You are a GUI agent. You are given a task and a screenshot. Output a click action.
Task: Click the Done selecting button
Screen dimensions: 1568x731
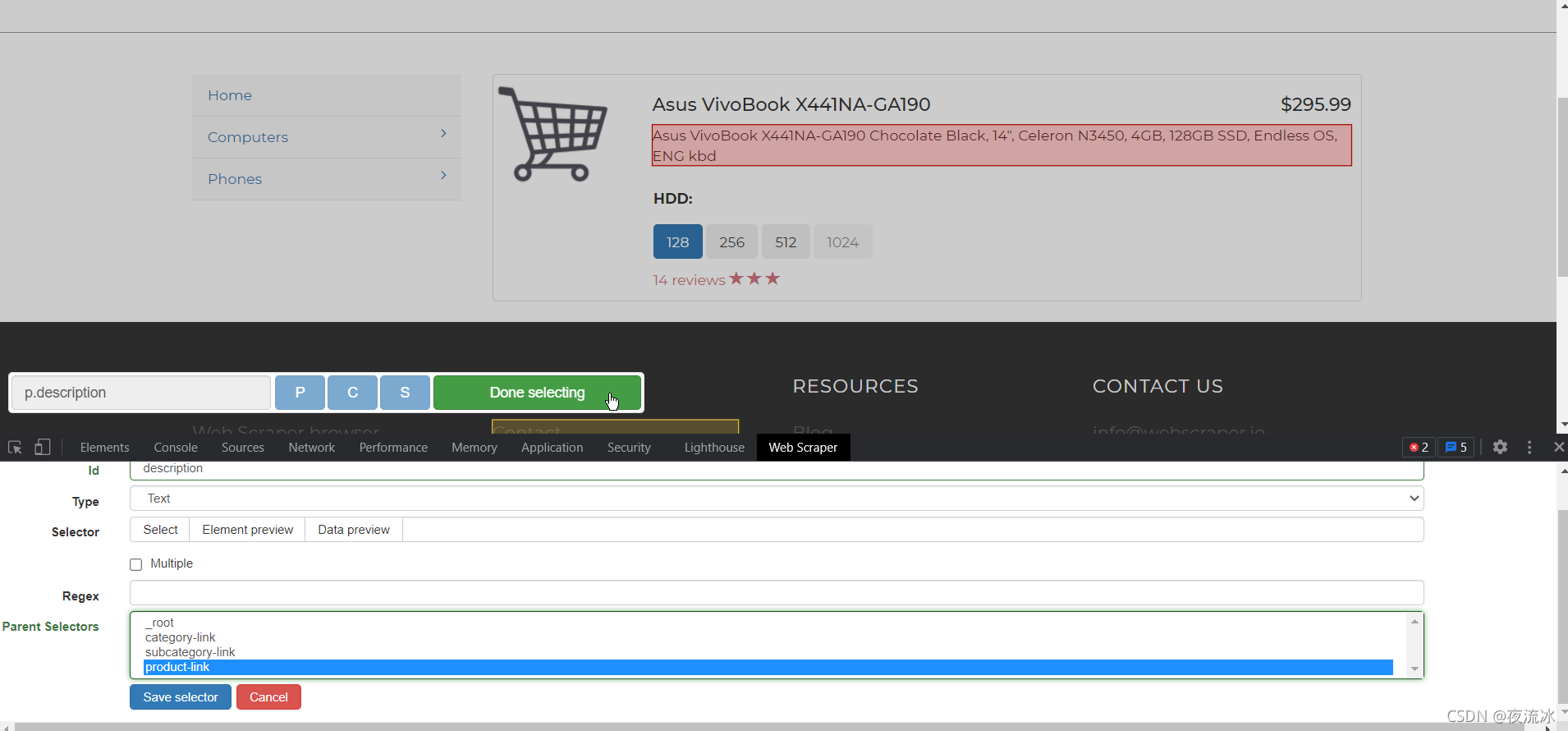pyautogui.click(x=537, y=393)
